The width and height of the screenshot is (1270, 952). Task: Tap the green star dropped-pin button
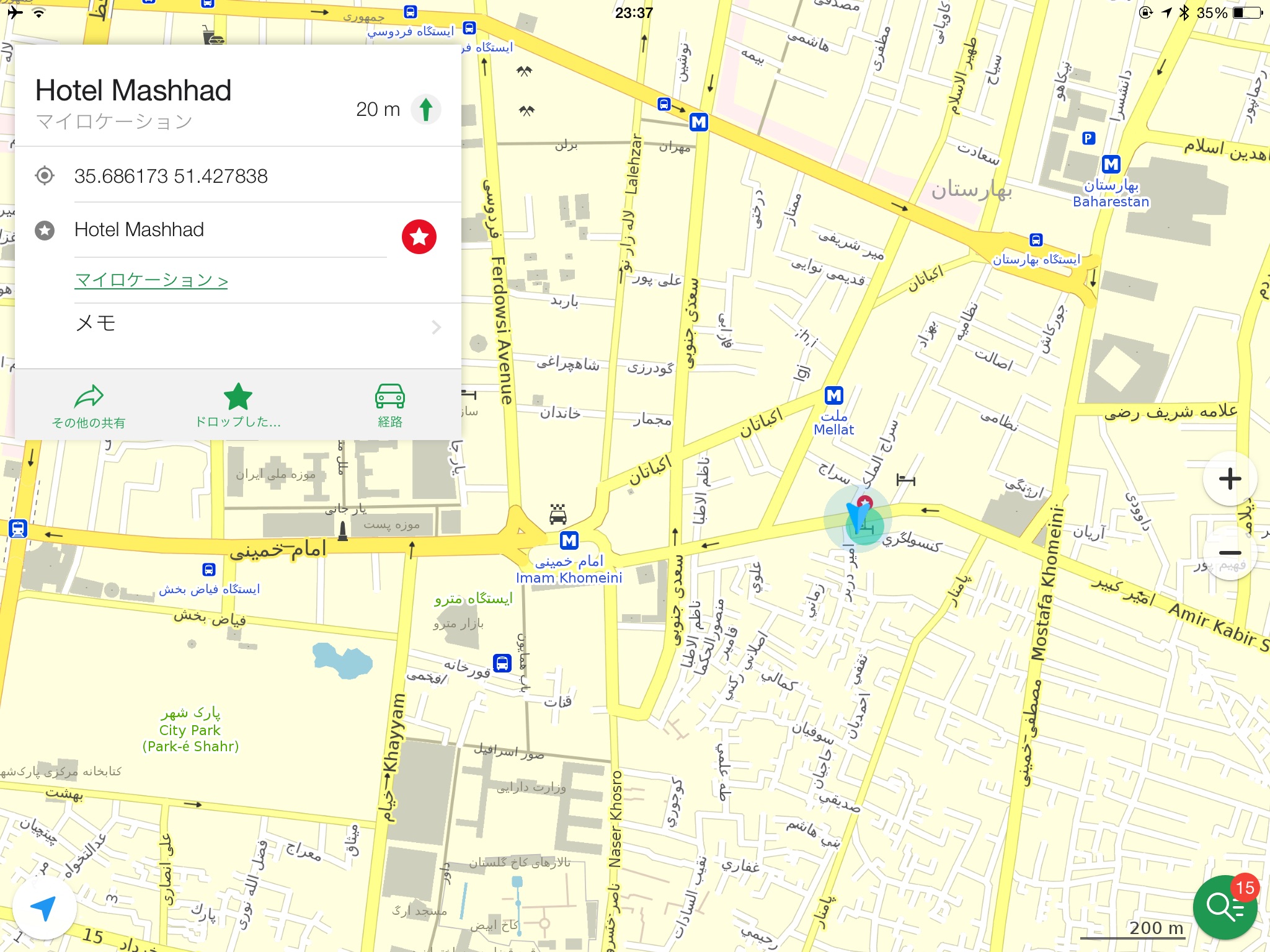click(238, 406)
